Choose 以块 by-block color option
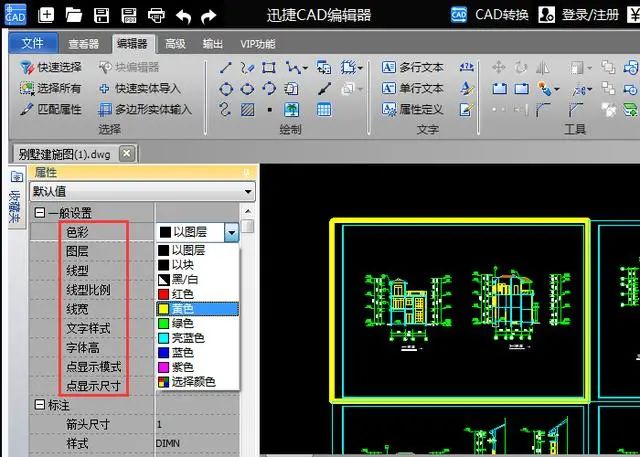640x457 pixels. [x=198, y=265]
